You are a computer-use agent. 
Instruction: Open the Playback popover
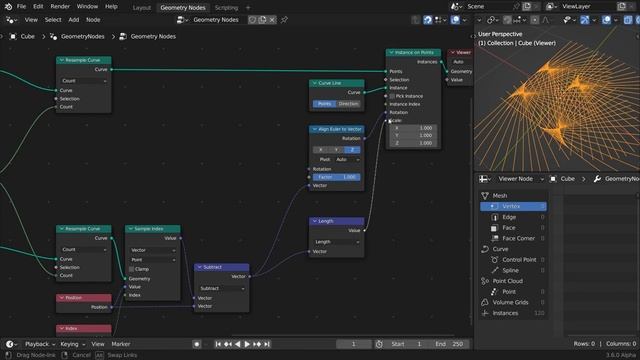pyautogui.click(x=39, y=344)
